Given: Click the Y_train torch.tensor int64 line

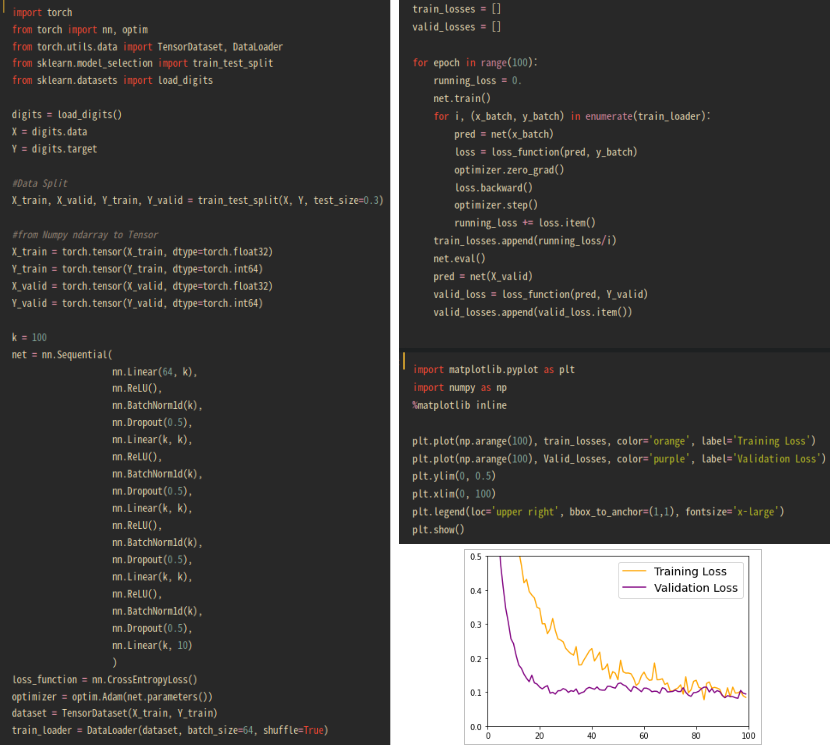Looking at the screenshot, I should (137, 269).
